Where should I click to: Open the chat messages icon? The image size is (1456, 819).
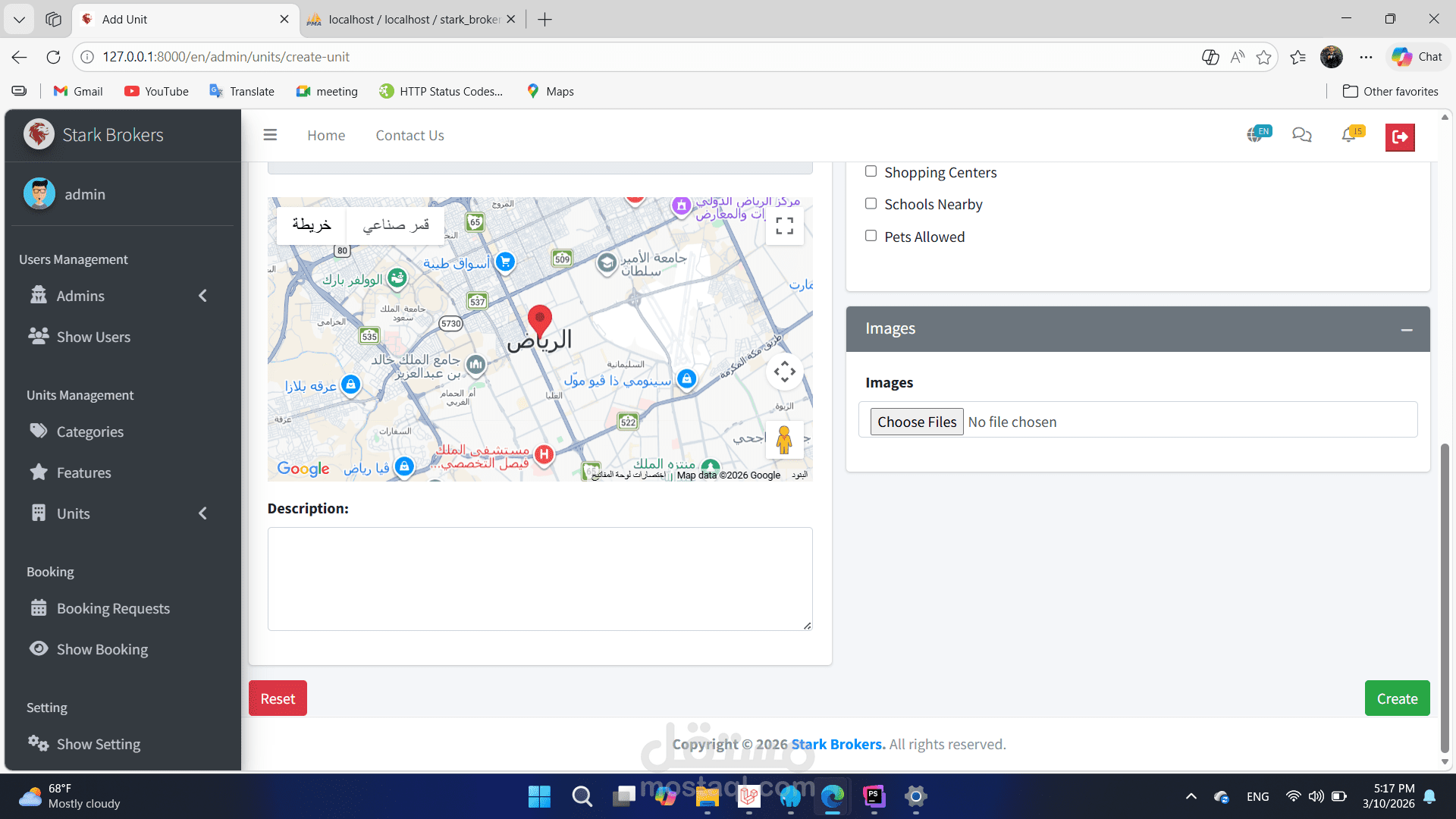pyautogui.click(x=1302, y=135)
